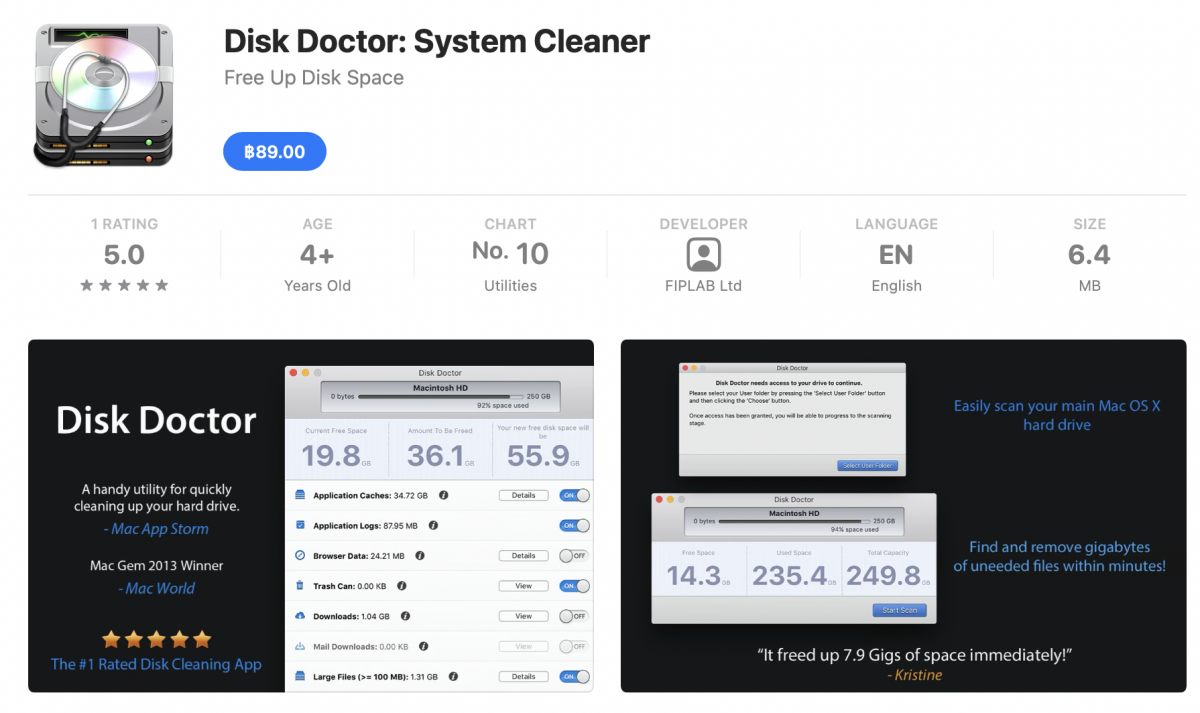Click the Application Caches row icon

click(300, 495)
